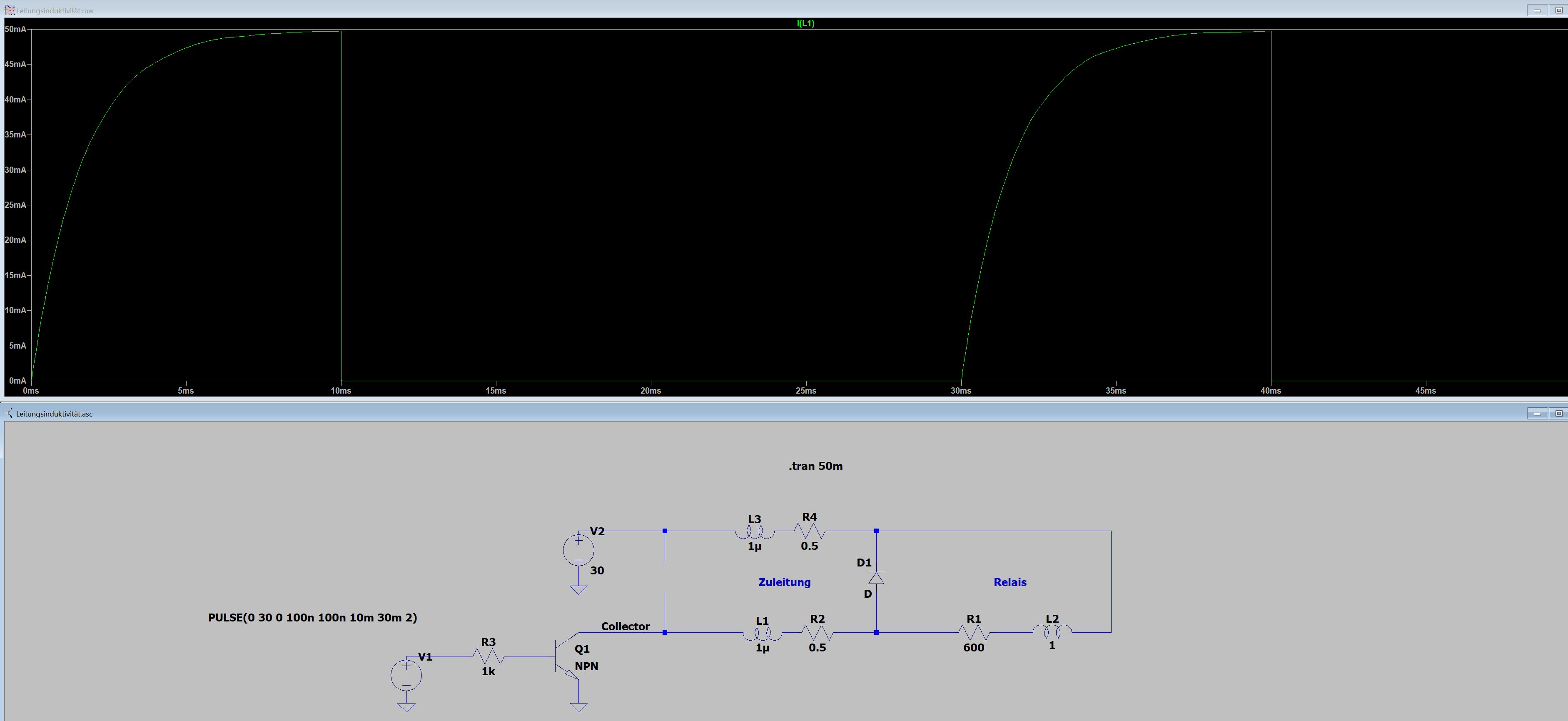This screenshot has height=721, width=1568.
Task: Click the 25ms time axis label
Action: 806,391
